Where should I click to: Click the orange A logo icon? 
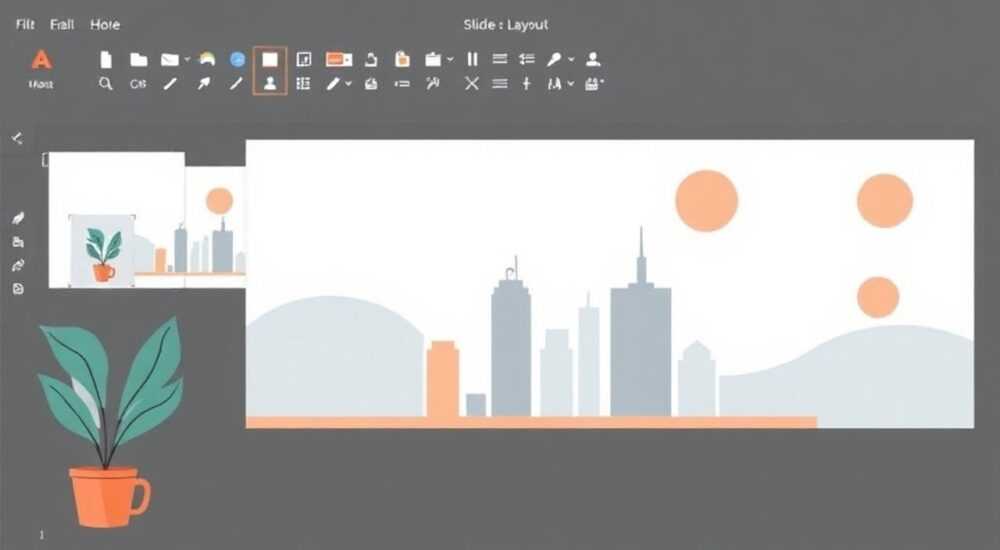pos(41,59)
